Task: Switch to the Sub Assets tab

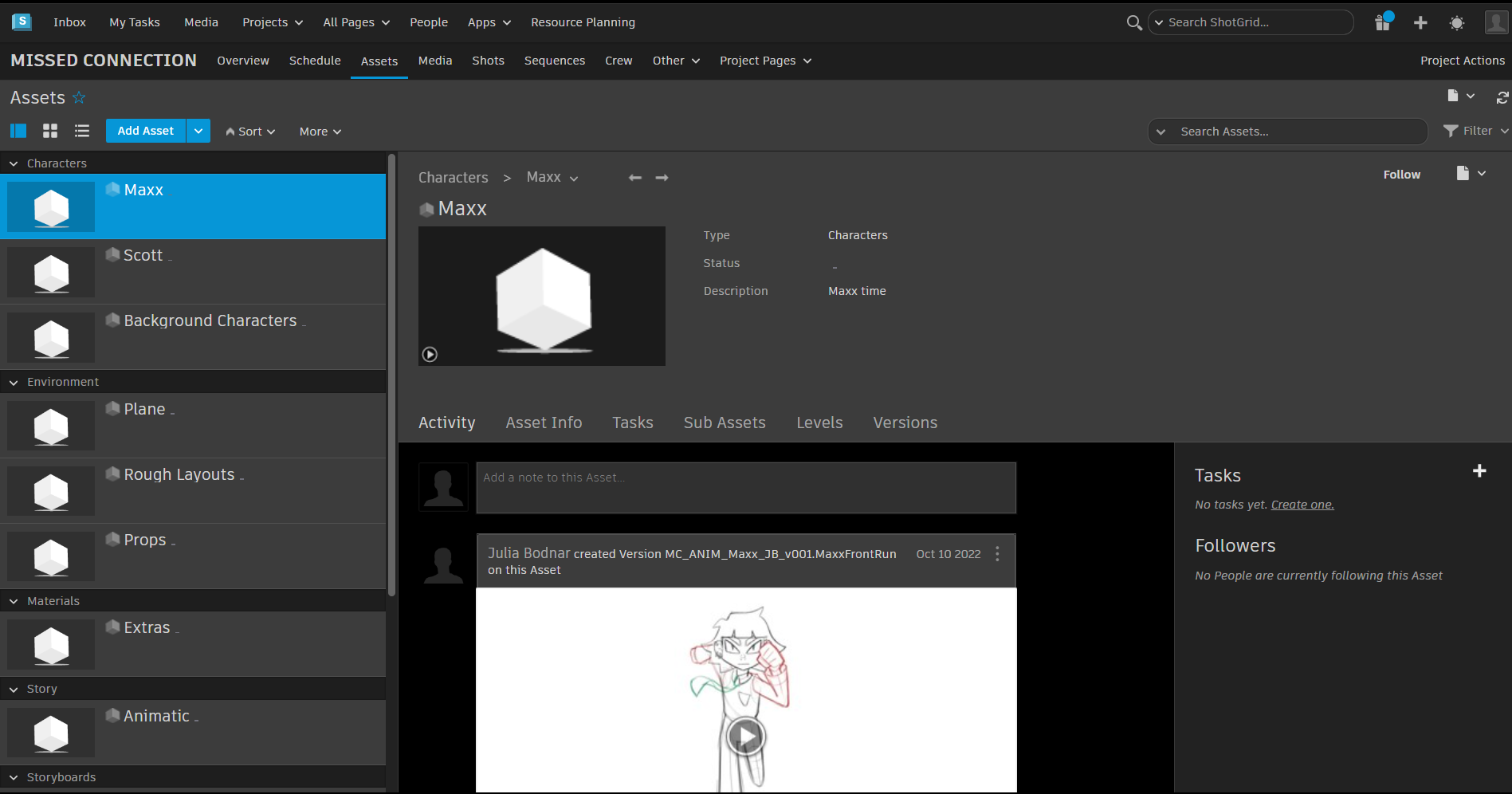Action: coord(725,423)
